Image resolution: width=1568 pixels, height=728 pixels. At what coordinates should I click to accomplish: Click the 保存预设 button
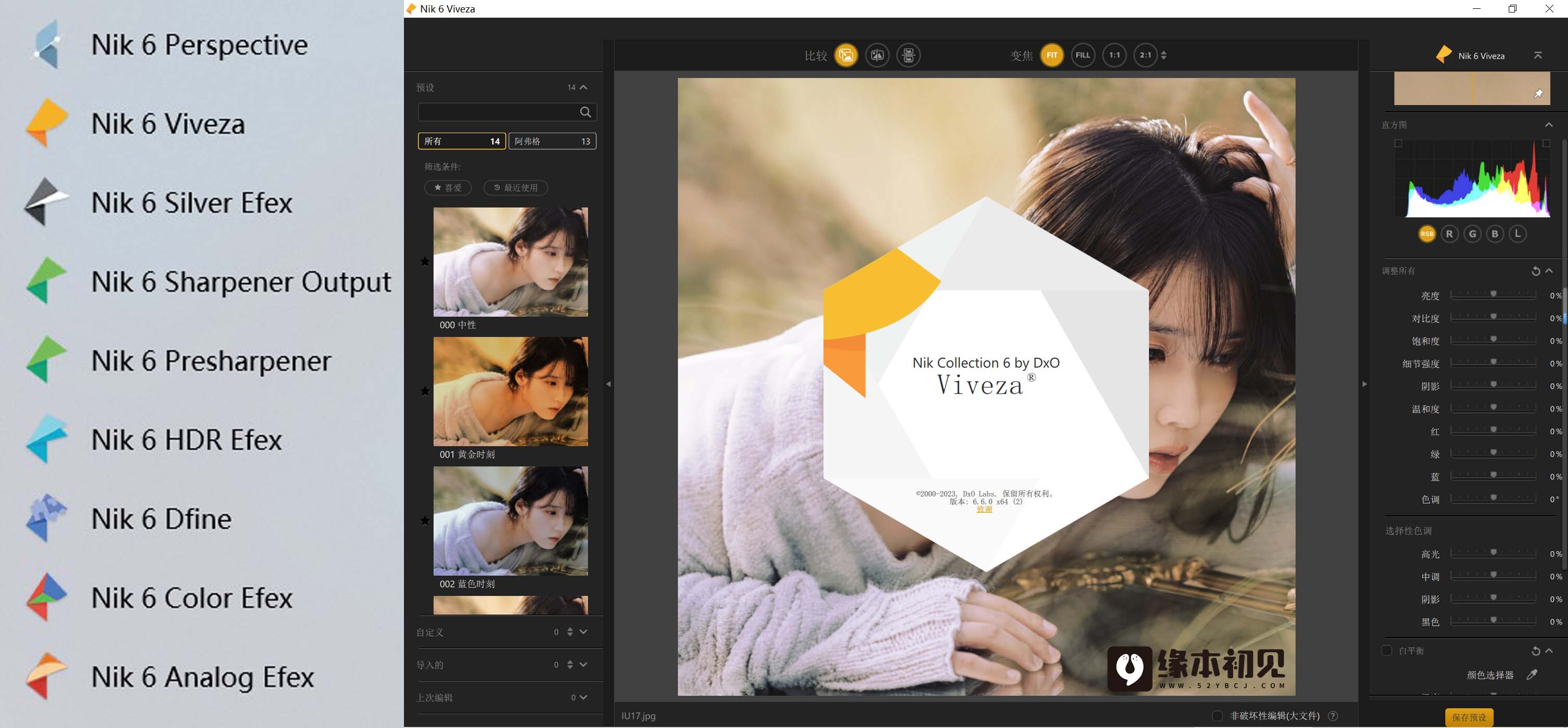[1469, 718]
